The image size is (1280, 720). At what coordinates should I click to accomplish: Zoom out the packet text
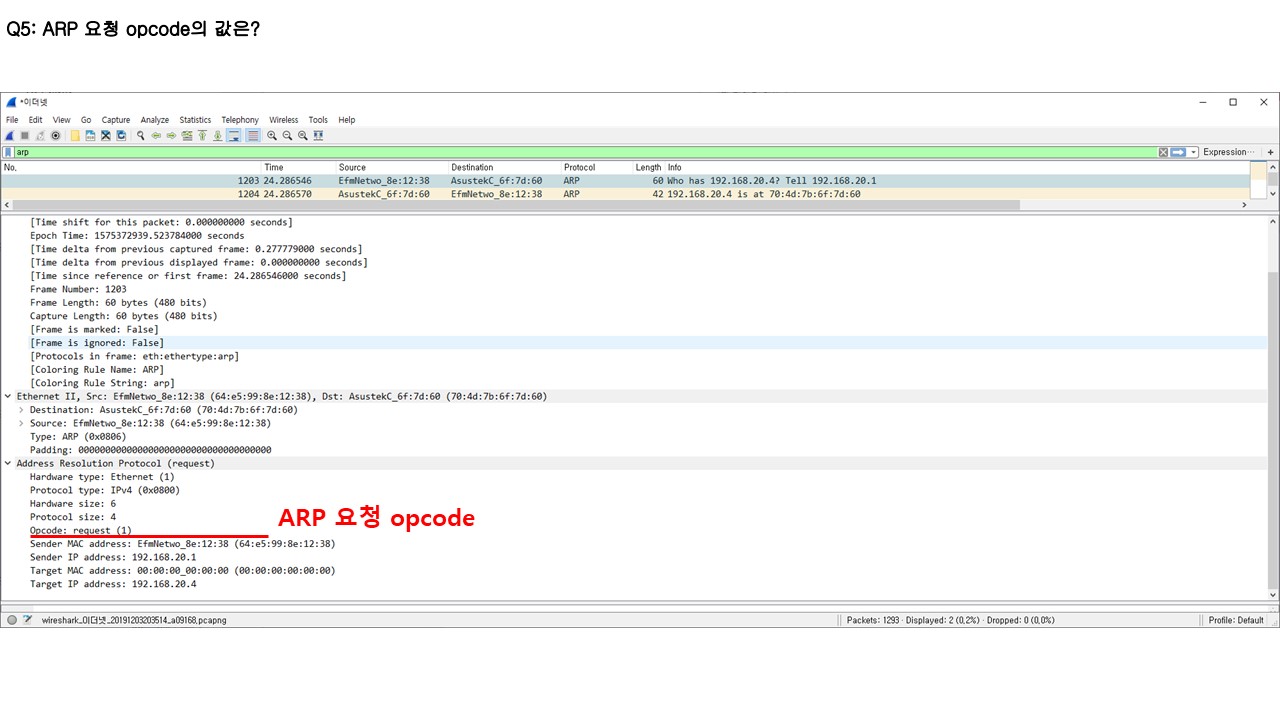point(287,135)
